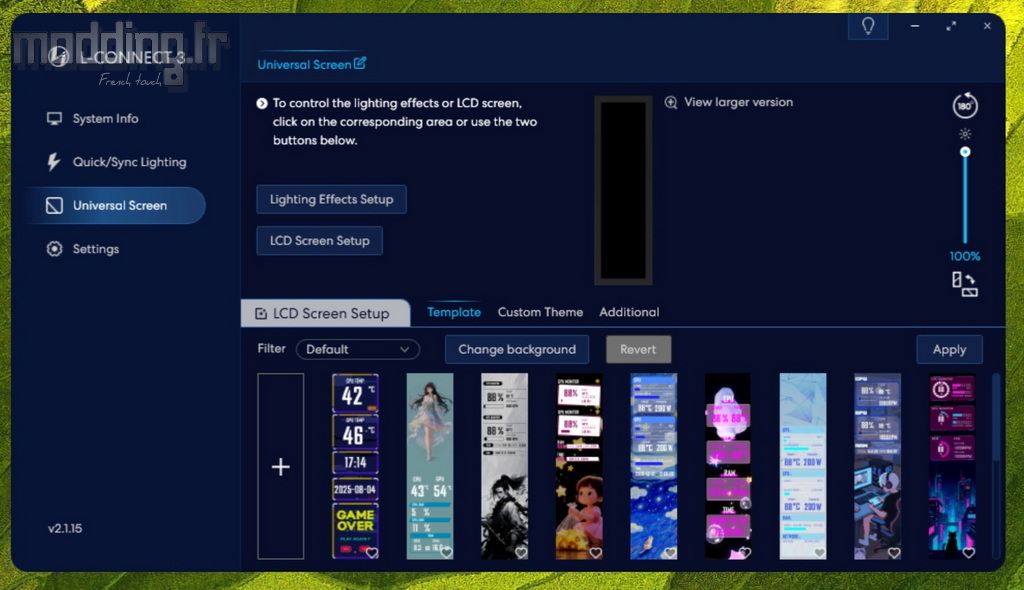This screenshot has width=1024, height=590.
Task: Like the neon cyberpunk city template heart
Action: [968, 552]
